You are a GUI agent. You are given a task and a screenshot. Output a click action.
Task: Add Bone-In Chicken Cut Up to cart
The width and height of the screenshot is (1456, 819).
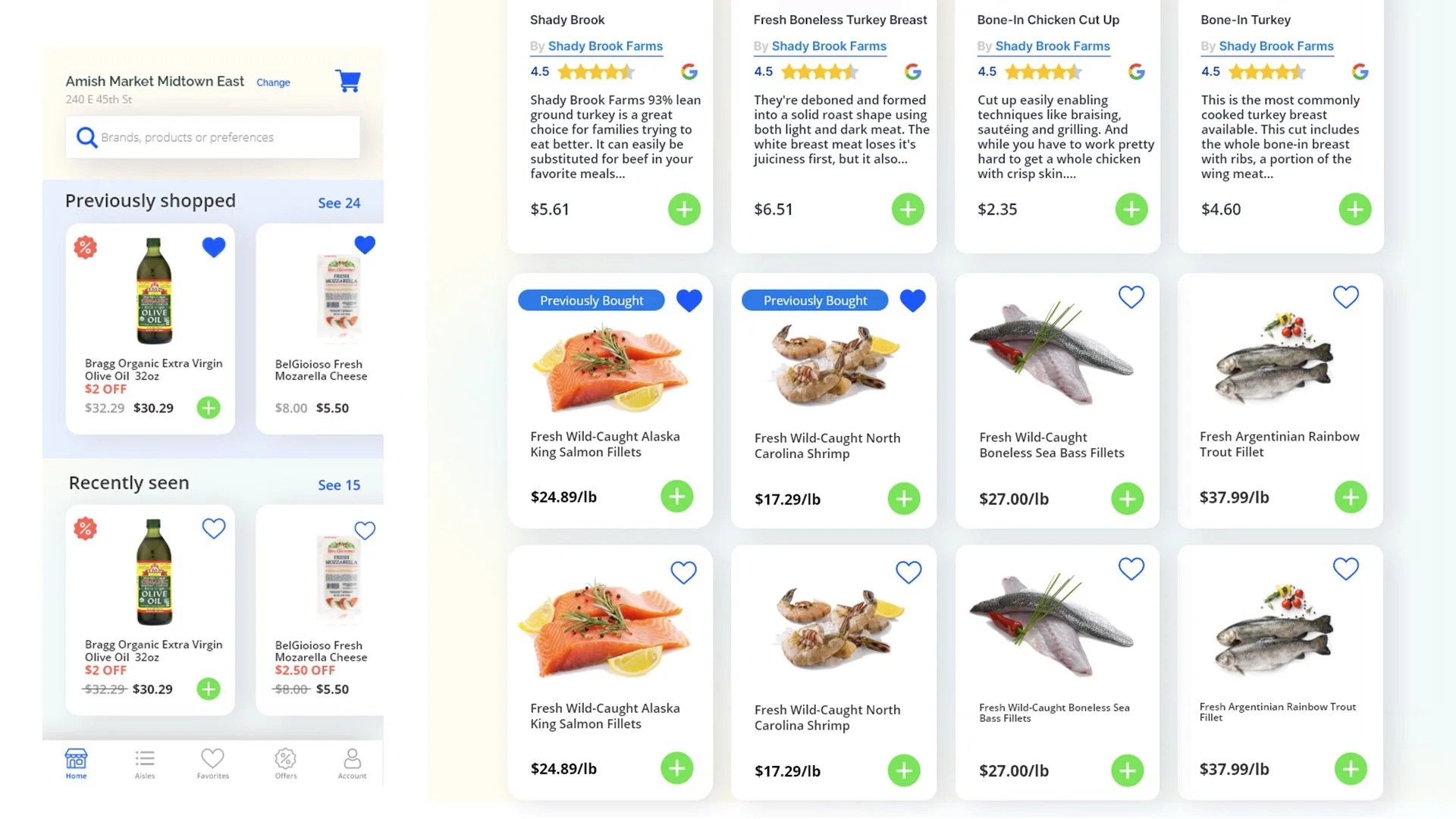(x=1131, y=209)
